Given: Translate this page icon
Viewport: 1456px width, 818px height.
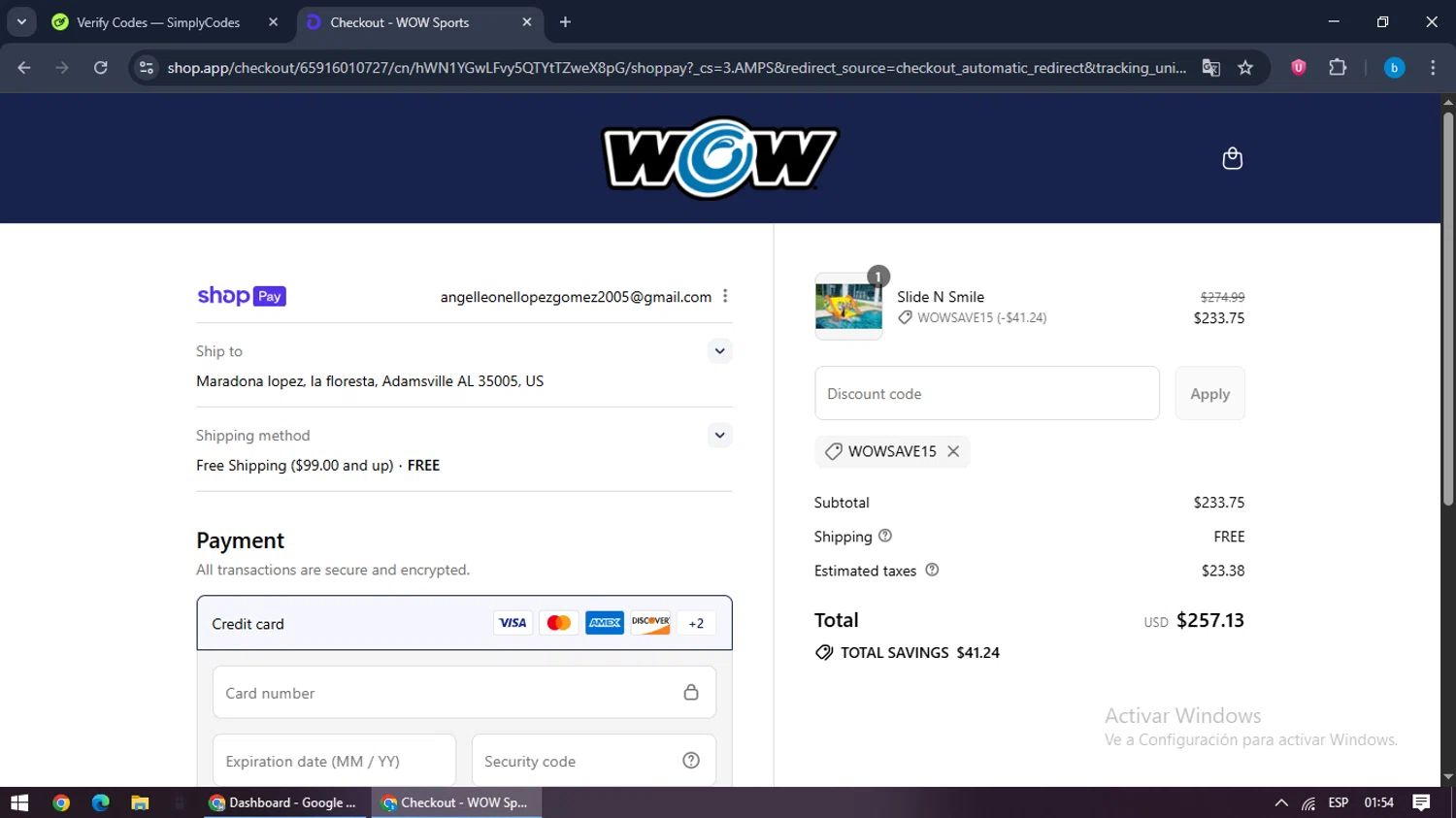Looking at the screenshot, I should [x=1210, y=67].
